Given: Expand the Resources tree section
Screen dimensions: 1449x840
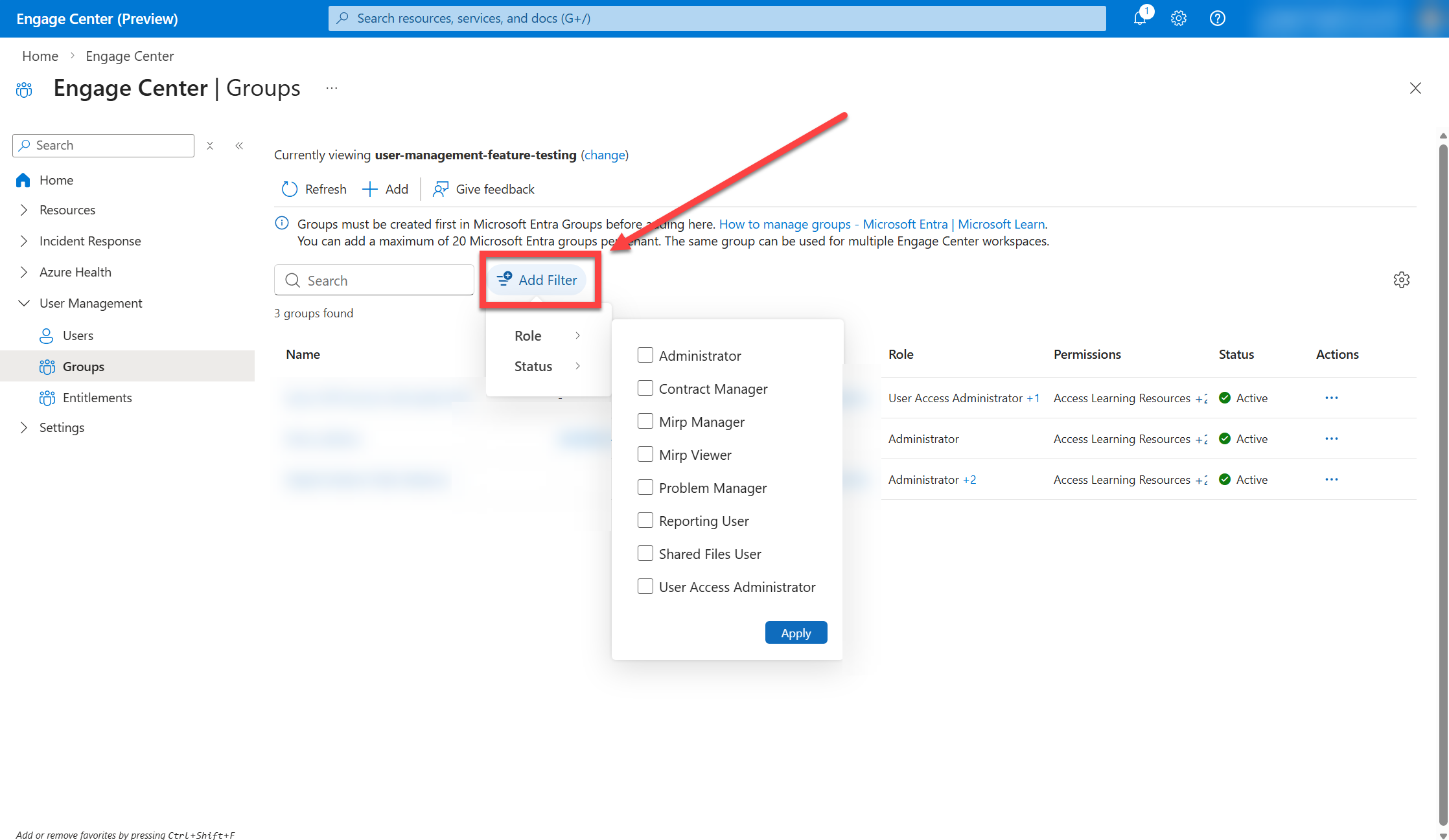Looking at the screenshot, I should pos(24,210).
